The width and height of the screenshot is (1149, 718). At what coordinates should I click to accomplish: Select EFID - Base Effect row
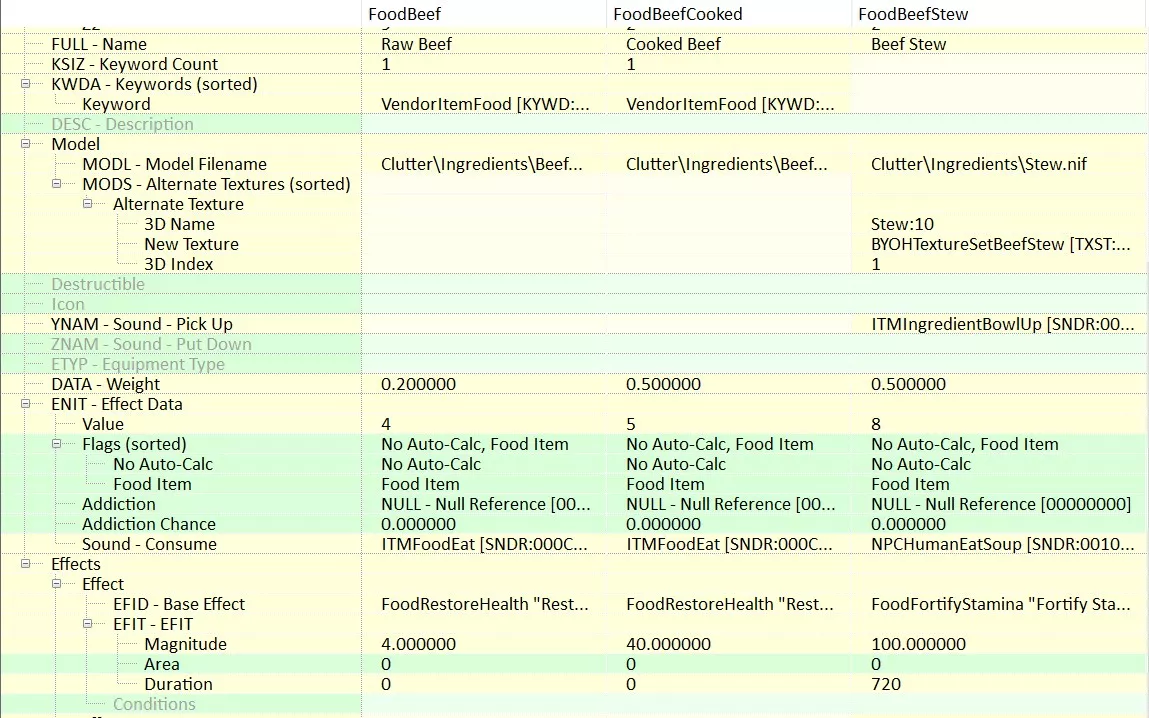(179, 604)
